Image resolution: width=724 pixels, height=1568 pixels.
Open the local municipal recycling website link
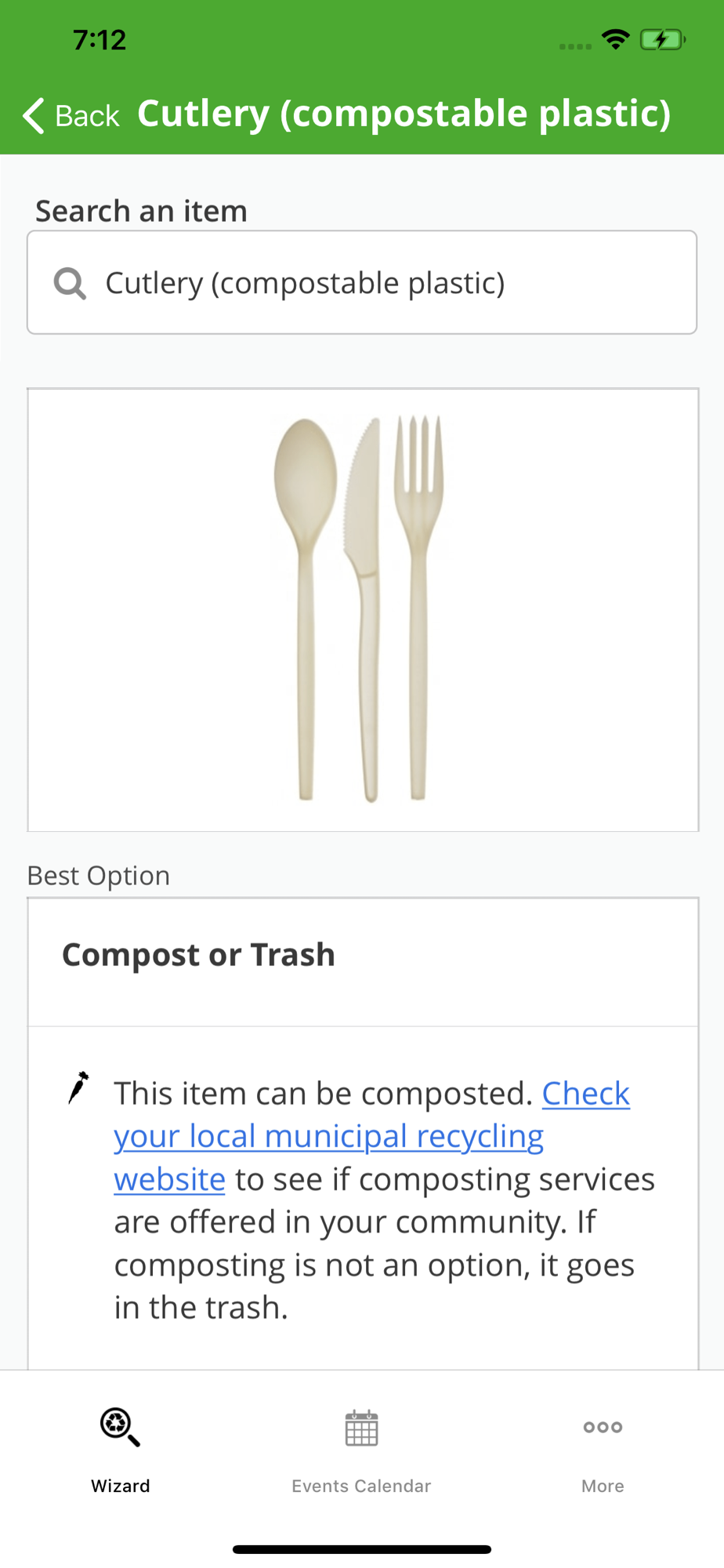pos(329,1137)
